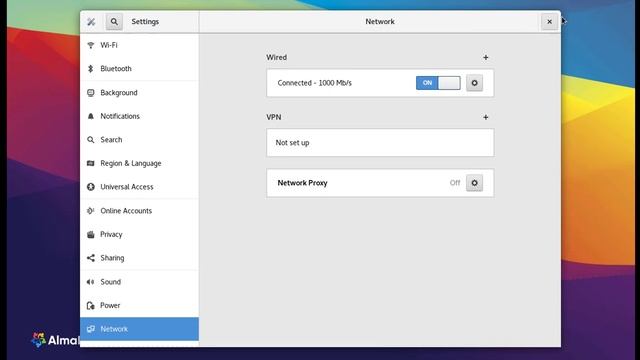Click the Power battery icon
640x360 pixels.
[x=91, y=305]
